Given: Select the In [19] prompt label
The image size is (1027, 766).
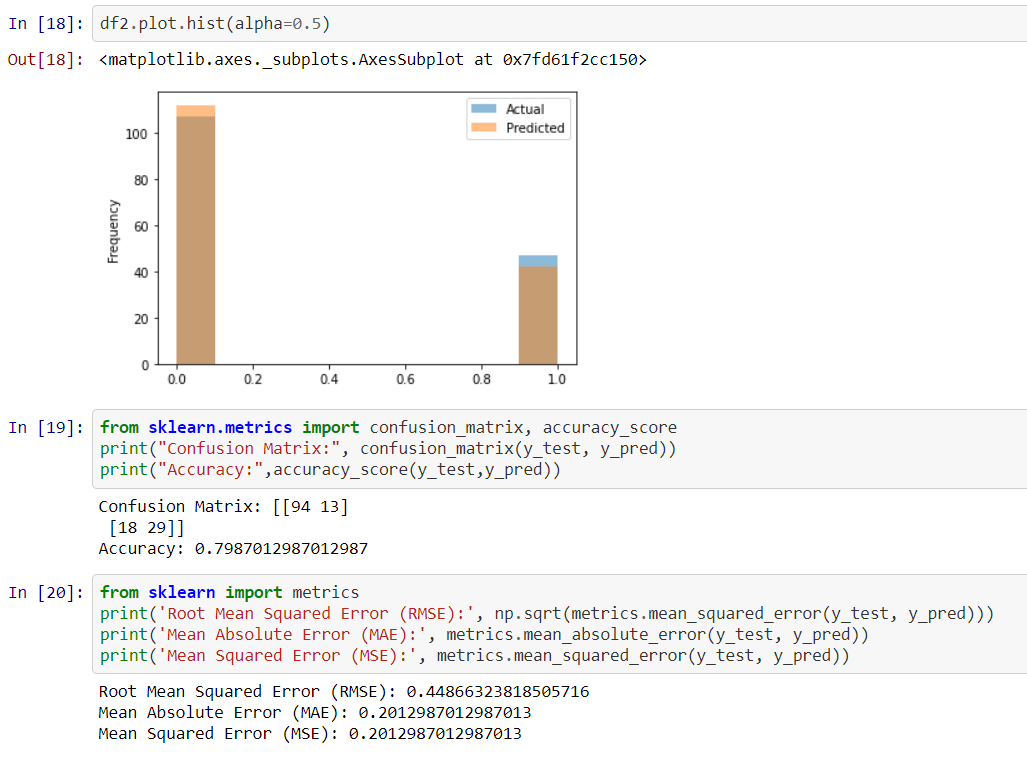Looking at the screenshot, I should [x=46, y=428].
